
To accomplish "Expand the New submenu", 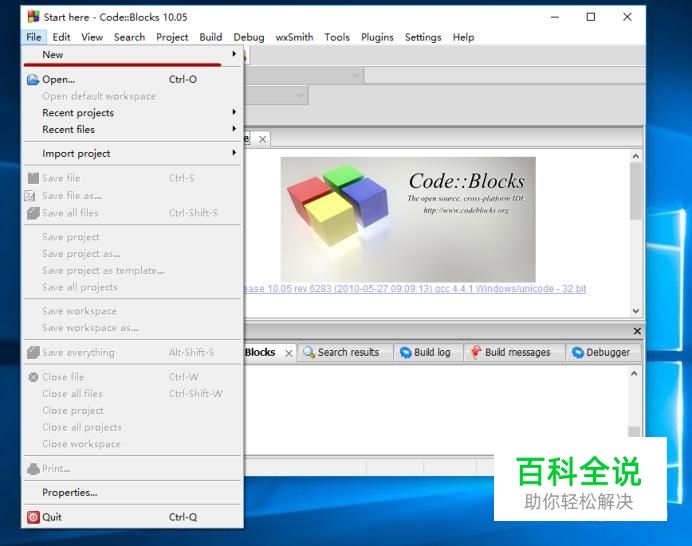I will click(132, 55).
